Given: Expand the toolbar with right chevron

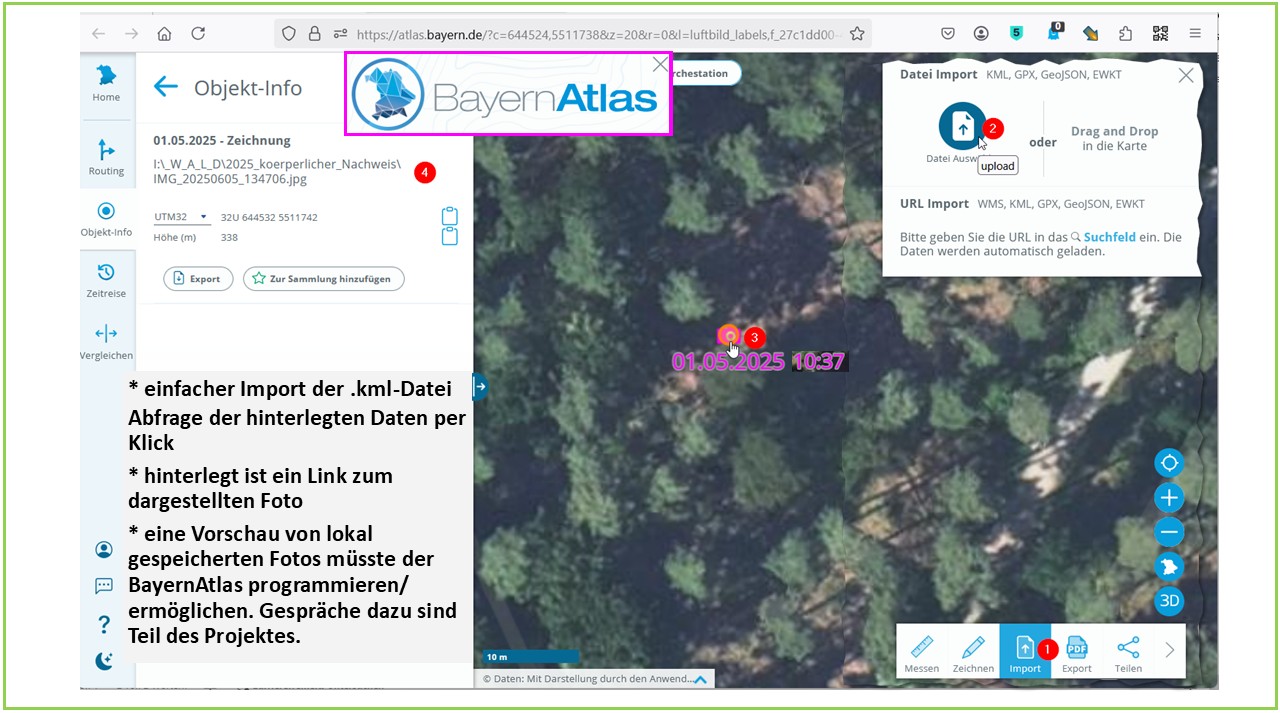Looking at the screenshot, I should pyautogui.click(x=1169, y=651).
